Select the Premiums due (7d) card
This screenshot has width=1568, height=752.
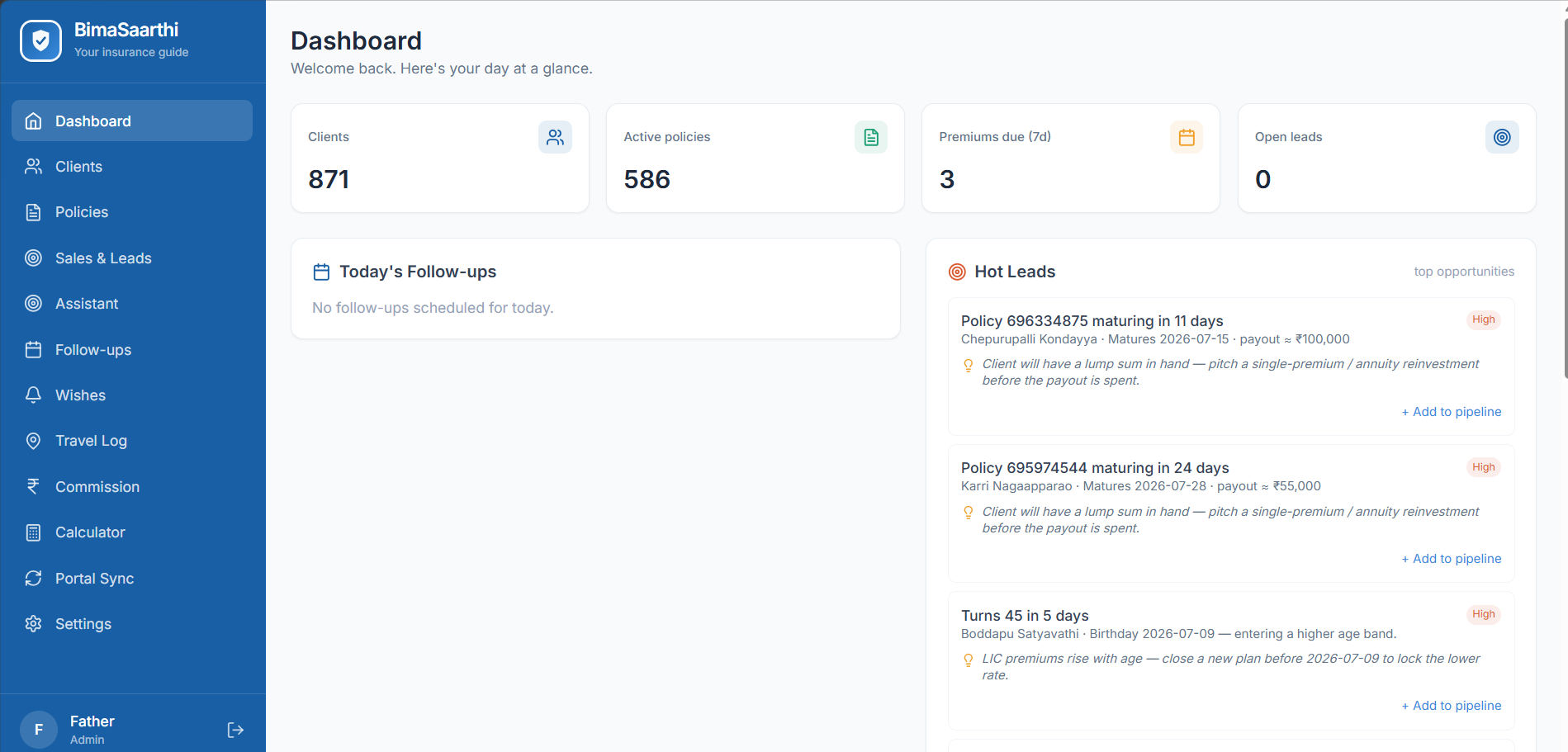(1071, 158)
